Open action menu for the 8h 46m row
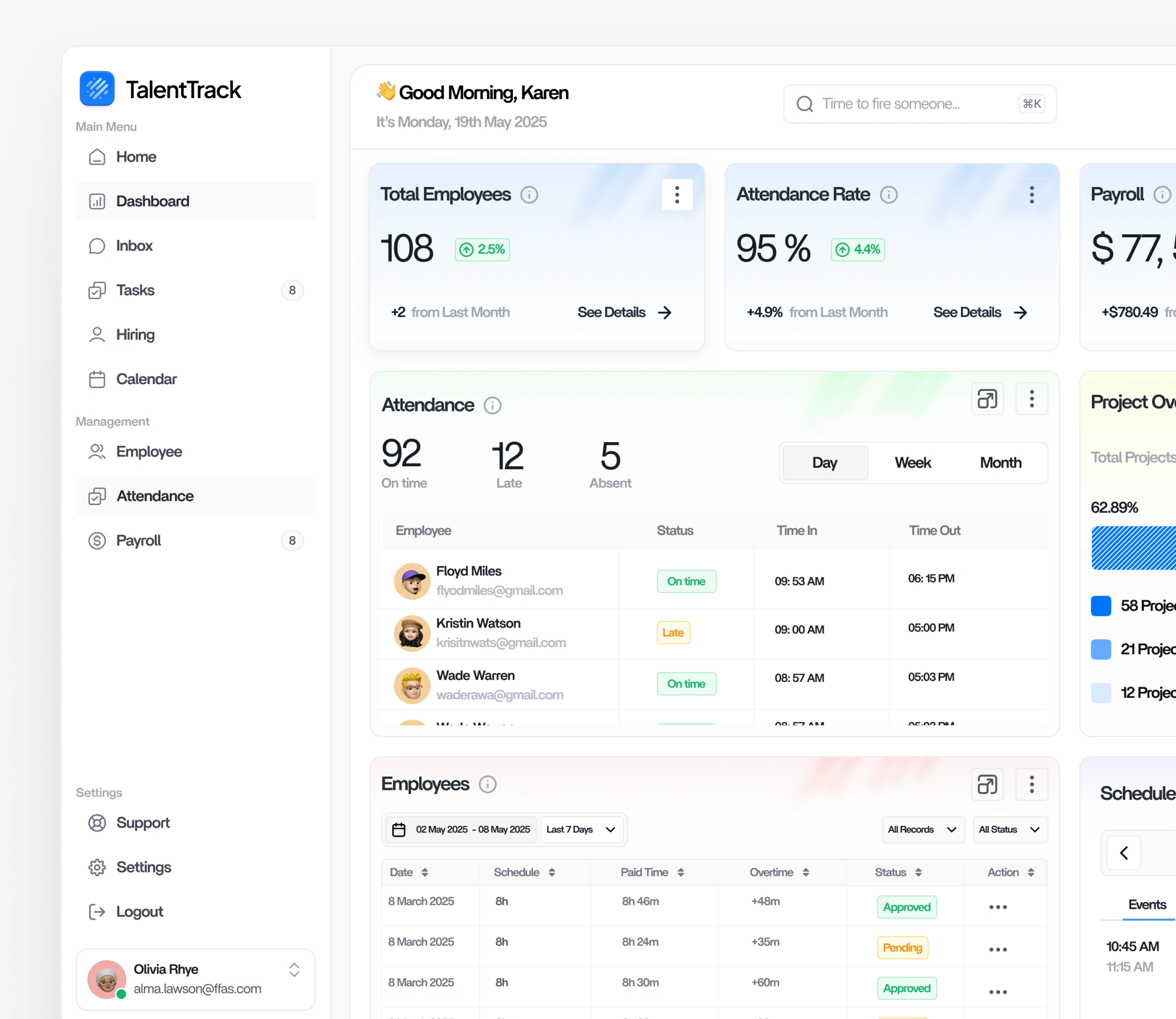Image resolution: width=1176 pixels, height=1019 pixels. [998, 907]
